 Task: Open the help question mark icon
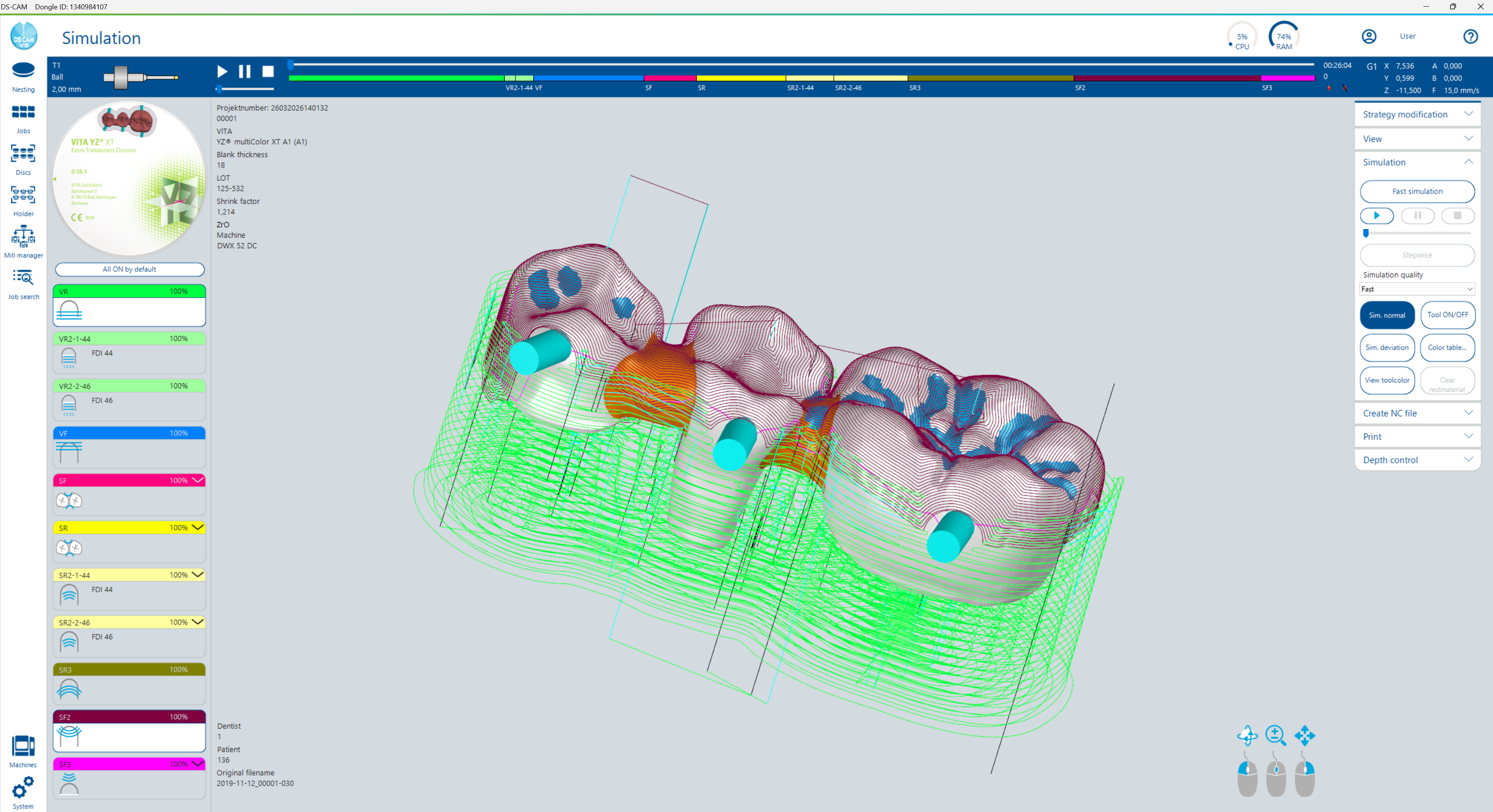(1471, 36)
